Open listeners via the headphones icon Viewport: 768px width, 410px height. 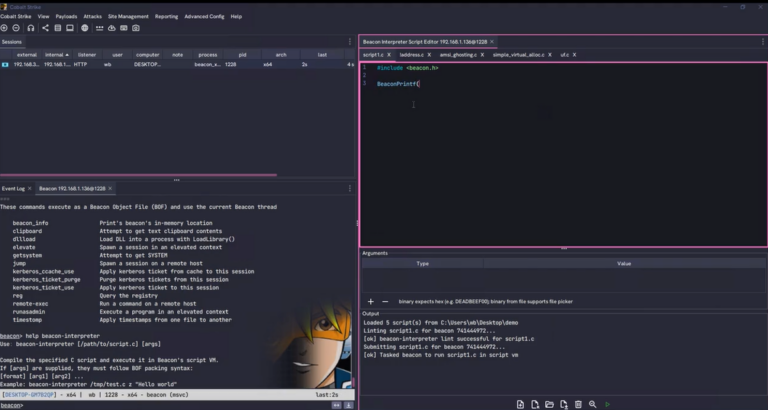point(31,28)
